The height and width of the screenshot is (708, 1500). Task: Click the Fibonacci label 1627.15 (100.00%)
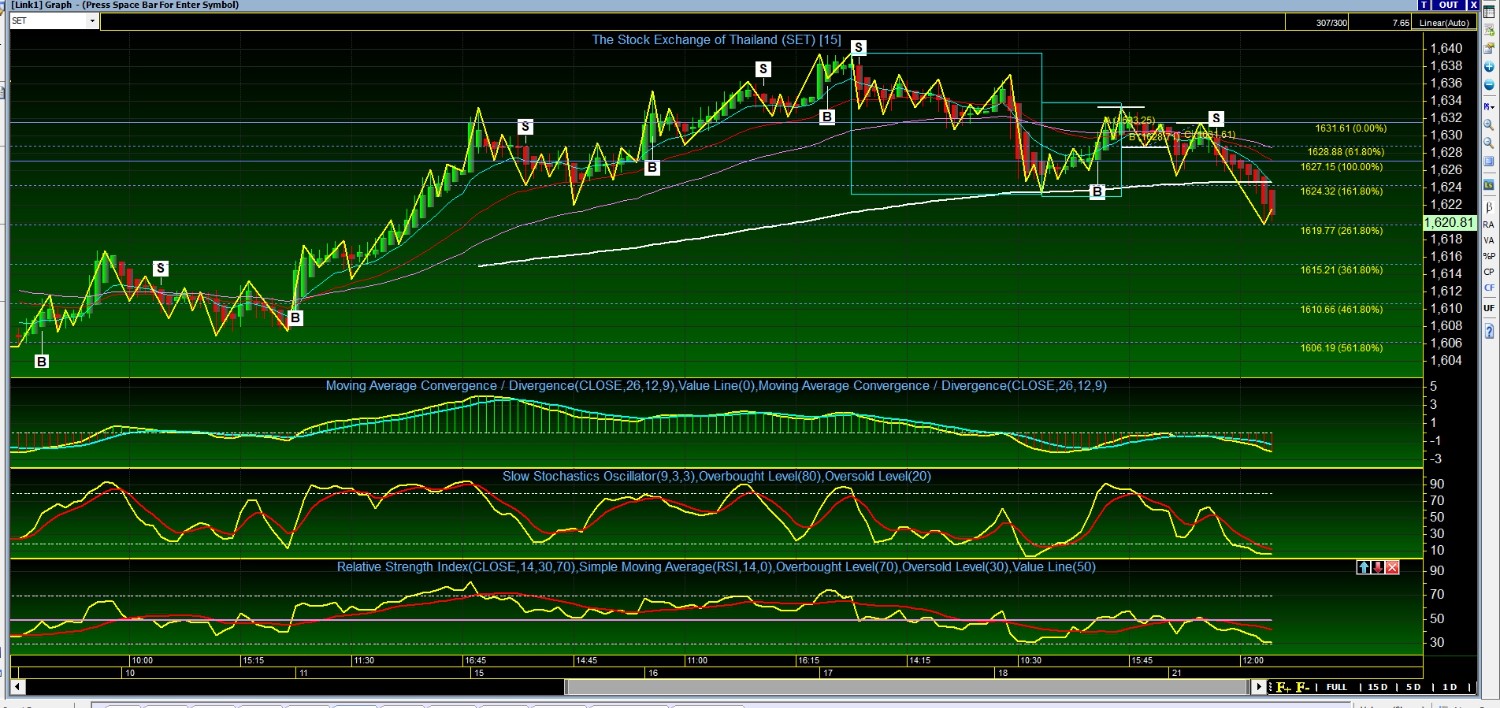(x=1341, y=167)
